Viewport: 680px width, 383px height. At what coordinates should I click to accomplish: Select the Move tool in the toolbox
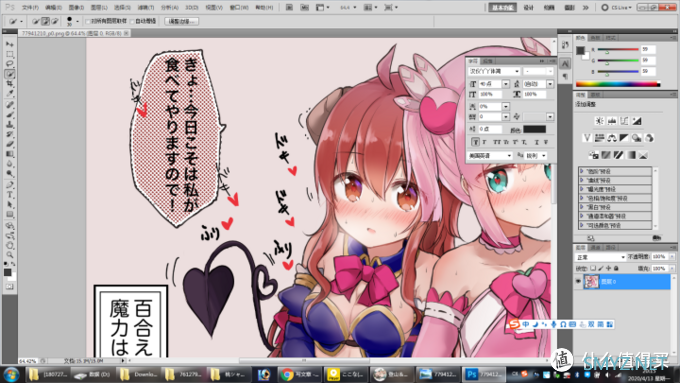pyautogui.click(x=10, y=44)
